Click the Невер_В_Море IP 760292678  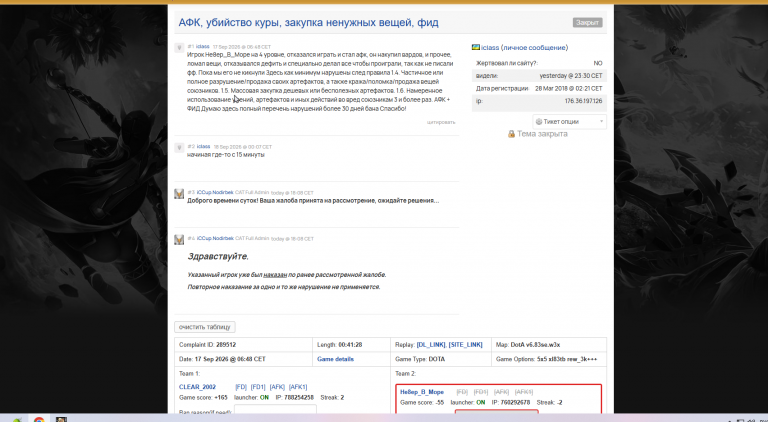pyautogui.click(x=515, y=402)
